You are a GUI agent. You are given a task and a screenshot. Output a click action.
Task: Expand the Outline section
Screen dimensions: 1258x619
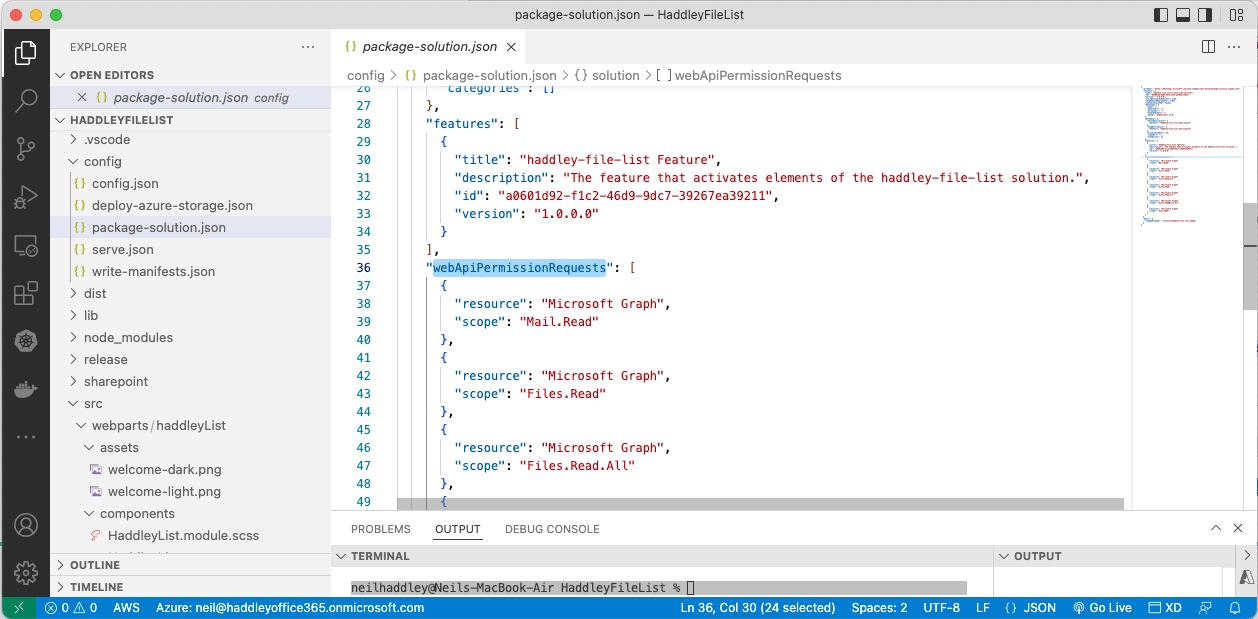[x=95, y=565]
